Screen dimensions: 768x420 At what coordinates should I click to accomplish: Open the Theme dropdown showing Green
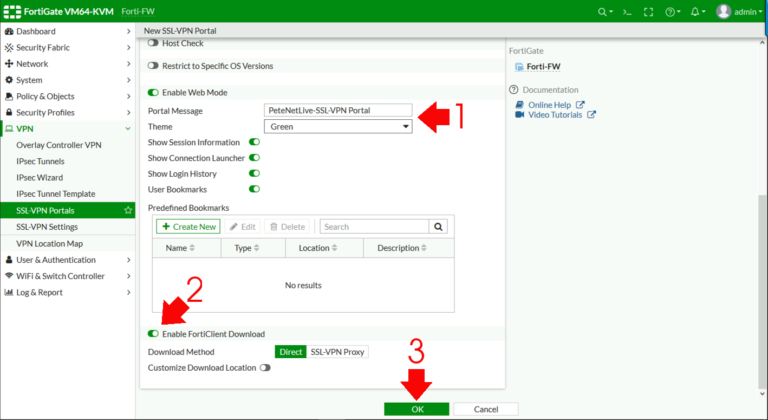click(x=338, y=126)
